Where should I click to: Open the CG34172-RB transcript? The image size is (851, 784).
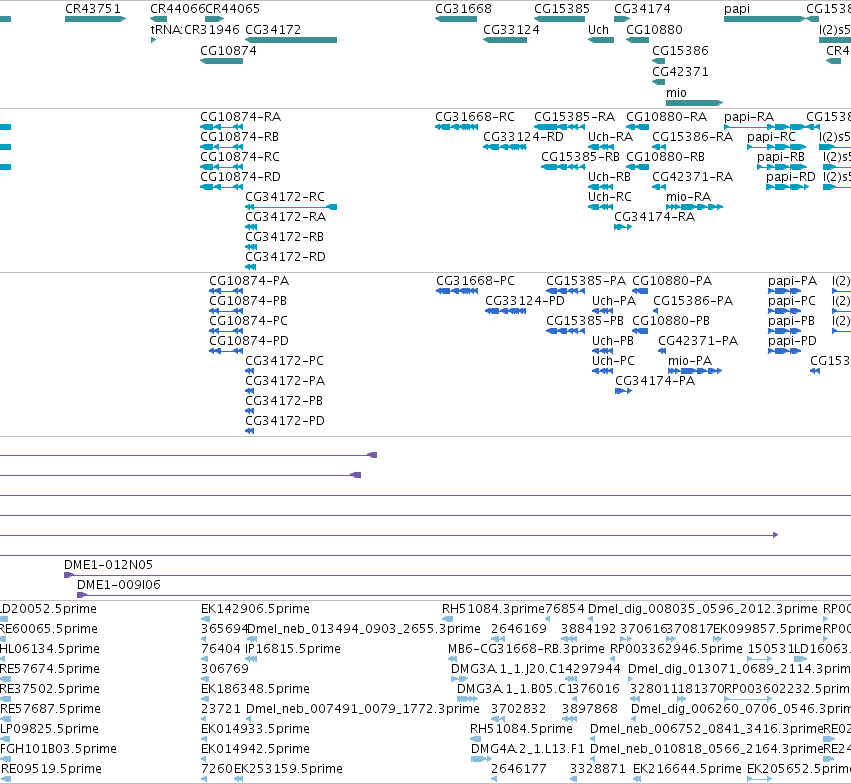[x=251, y=247]
